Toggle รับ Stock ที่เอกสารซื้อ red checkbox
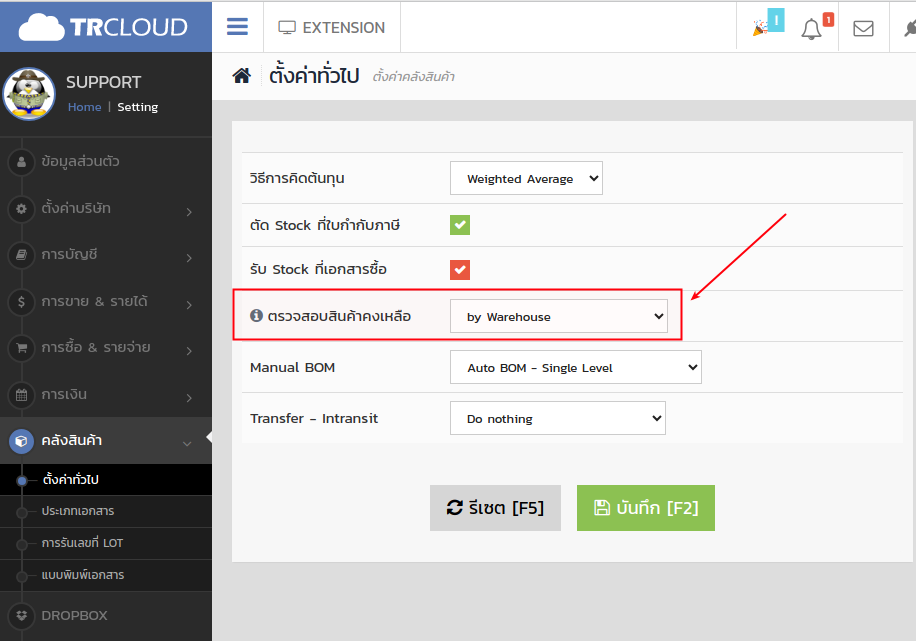This screenshot has width=916, height=641. (x=460, y=269)
